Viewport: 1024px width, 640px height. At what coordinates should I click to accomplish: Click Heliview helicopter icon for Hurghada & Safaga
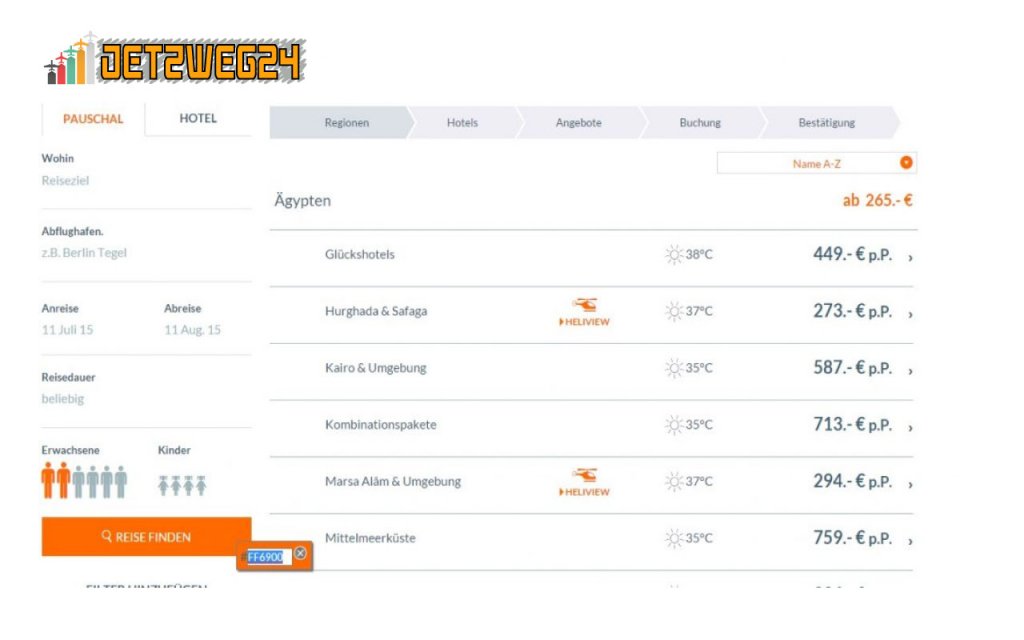click(x=584, y=305)
